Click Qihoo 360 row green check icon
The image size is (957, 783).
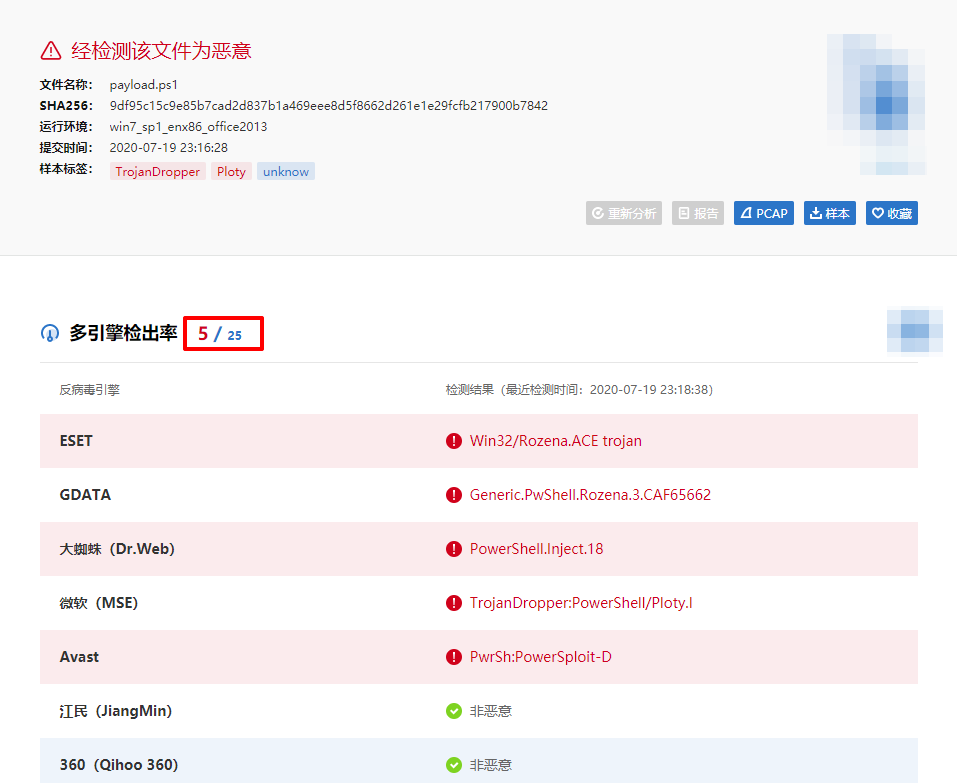[x=453, y=765]
